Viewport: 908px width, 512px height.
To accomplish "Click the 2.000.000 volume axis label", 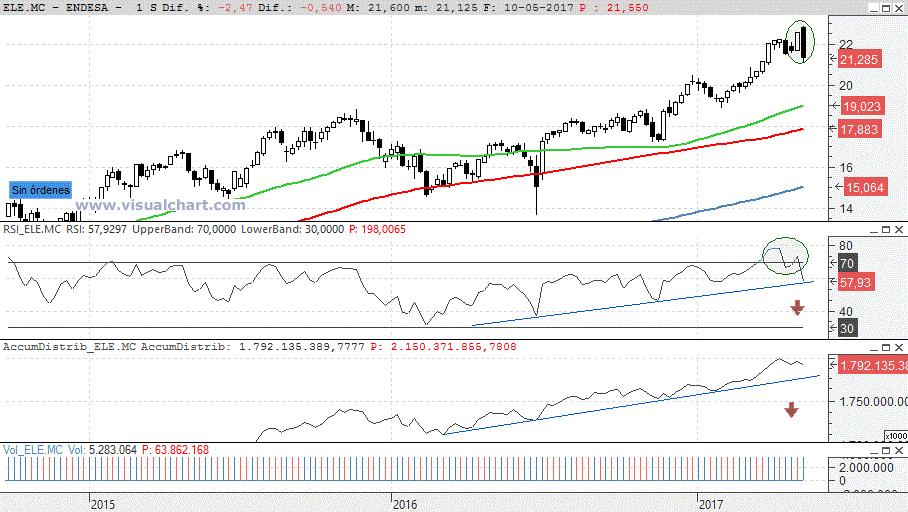I will [866, 468].
